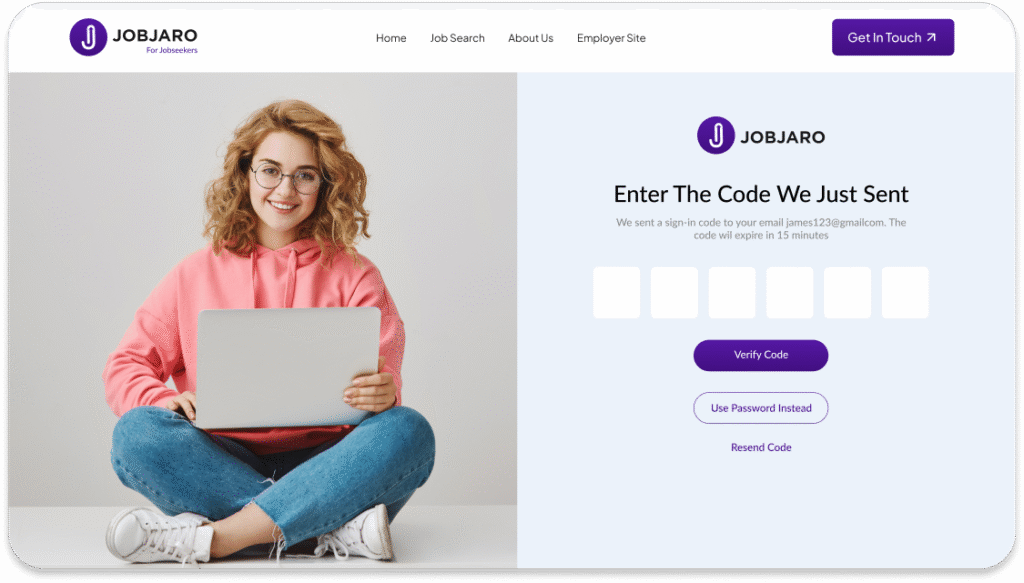
Task: Open the Home menu item
Action: (x=391, y=38)
